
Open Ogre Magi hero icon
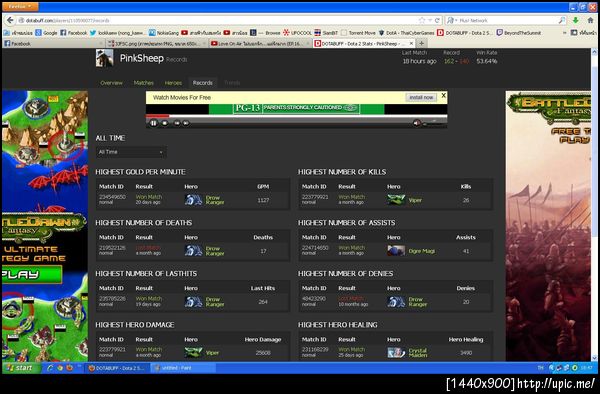tap(396, 251)
